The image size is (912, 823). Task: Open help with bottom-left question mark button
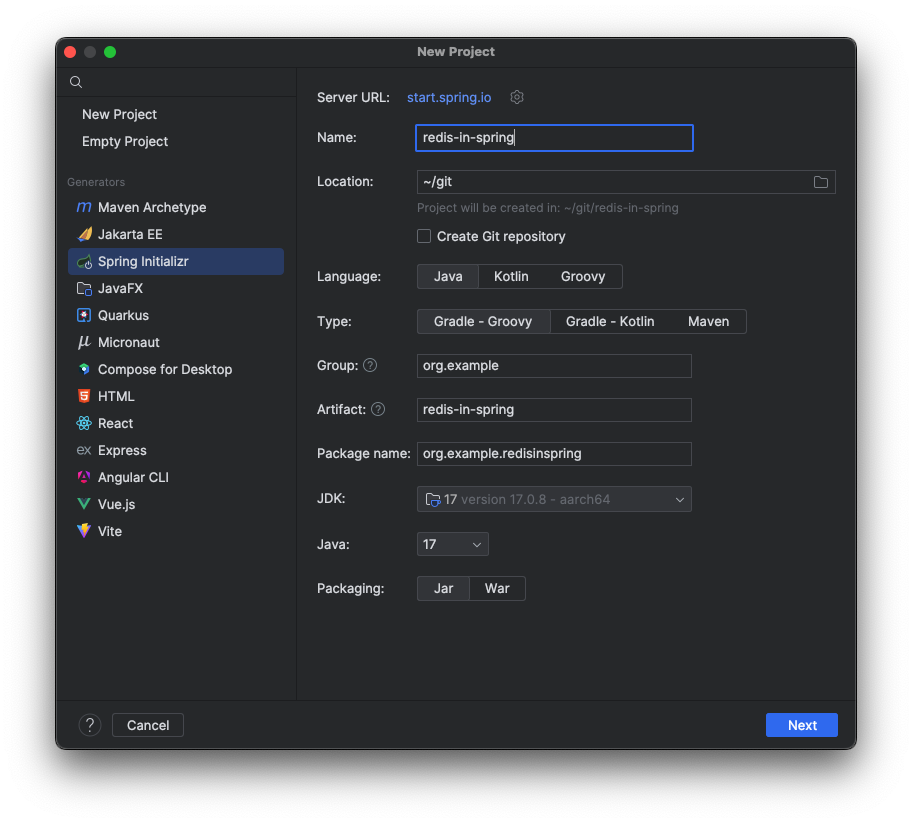[90, 725]
